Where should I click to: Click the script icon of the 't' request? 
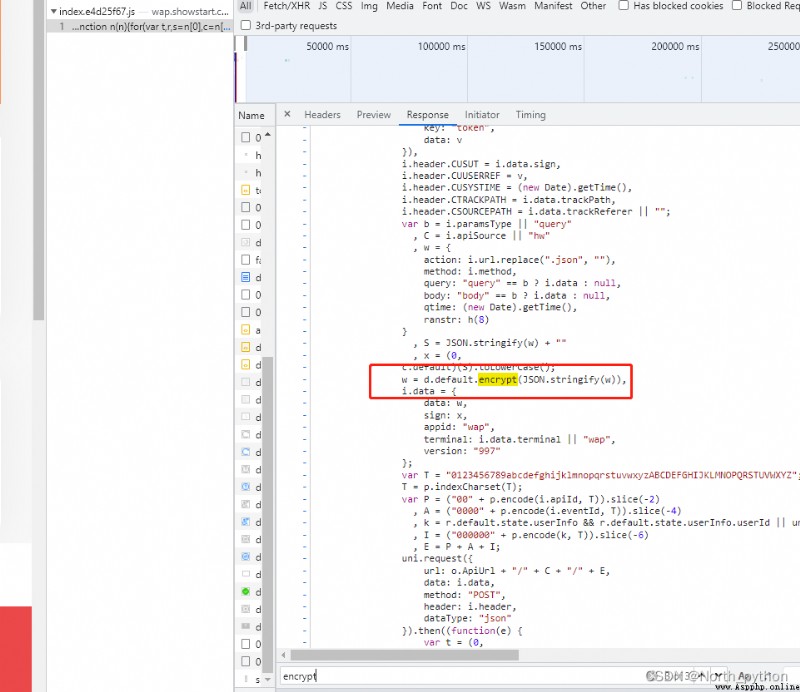click(x=245, y=190)
